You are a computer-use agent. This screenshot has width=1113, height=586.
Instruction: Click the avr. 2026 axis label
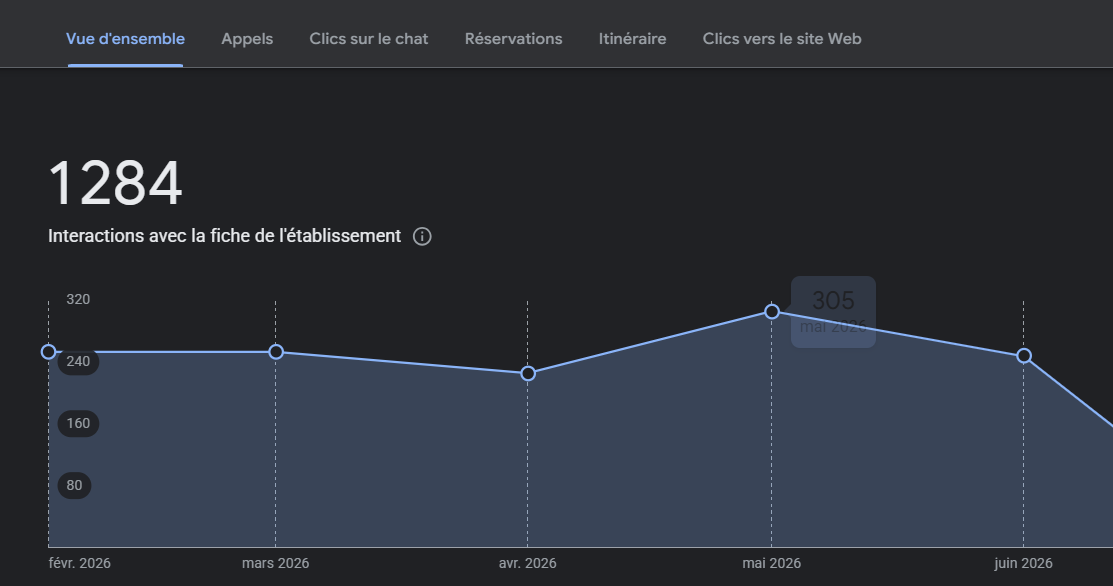pos(527,563)
